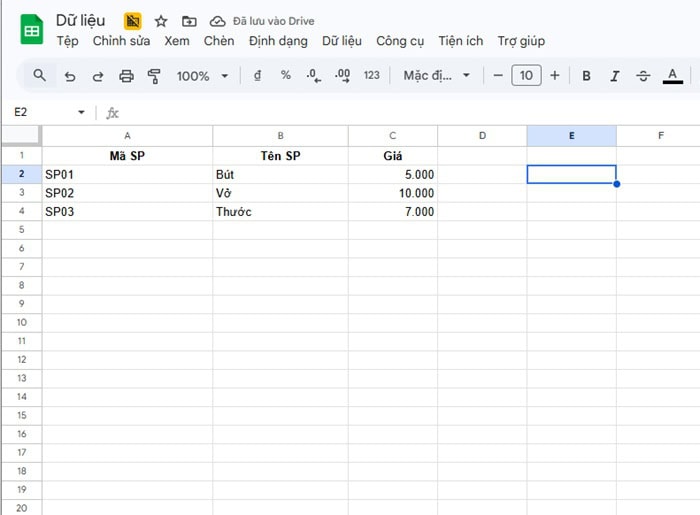Image resolution: width=700 pixels, height=515 pixels.
Task: Click the increase font size plus button
Action: point(555,75)
